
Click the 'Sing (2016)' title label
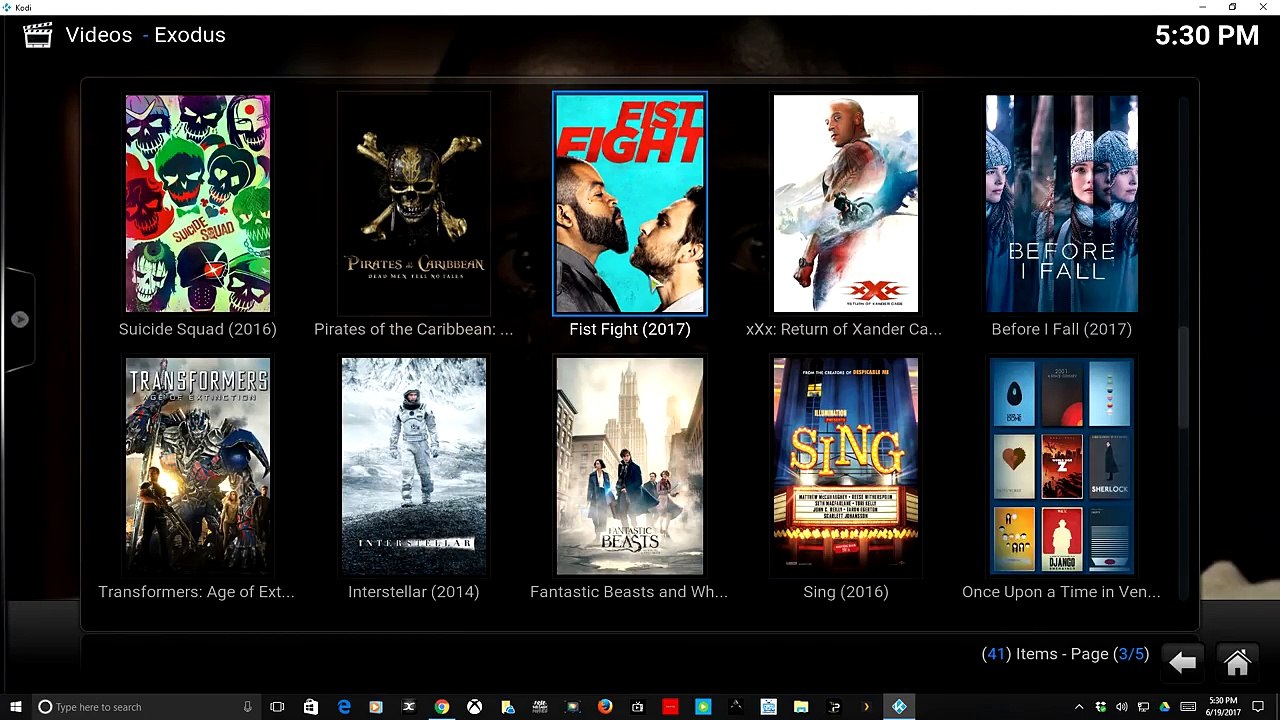[x=846, y=592]
